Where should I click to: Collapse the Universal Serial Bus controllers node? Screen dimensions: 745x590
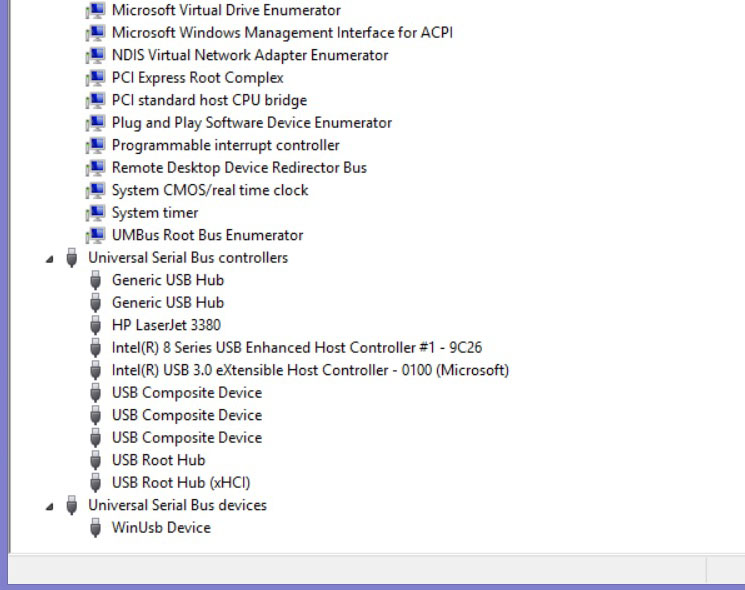50,259
